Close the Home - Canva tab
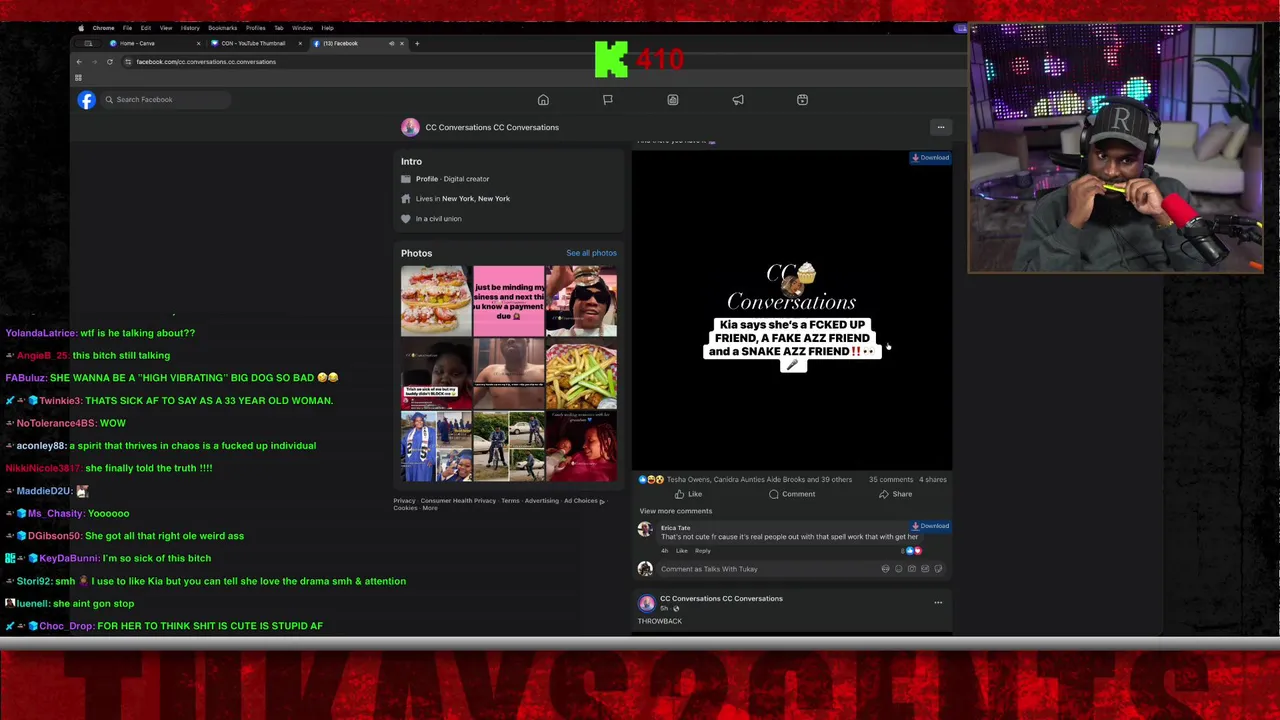1280x720 pixels. click(x=198, y=43)
